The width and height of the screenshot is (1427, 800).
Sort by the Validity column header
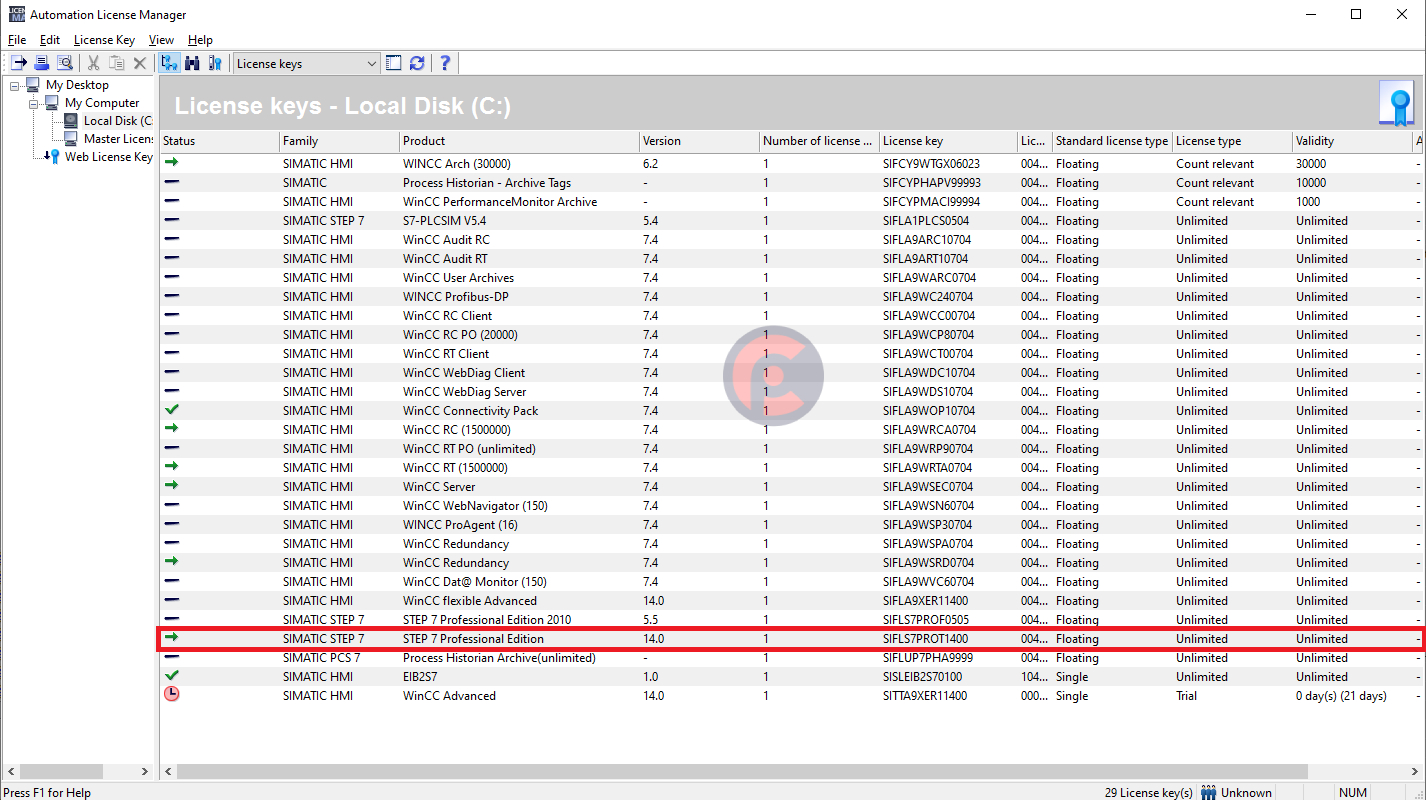[x=1351, y=141]
